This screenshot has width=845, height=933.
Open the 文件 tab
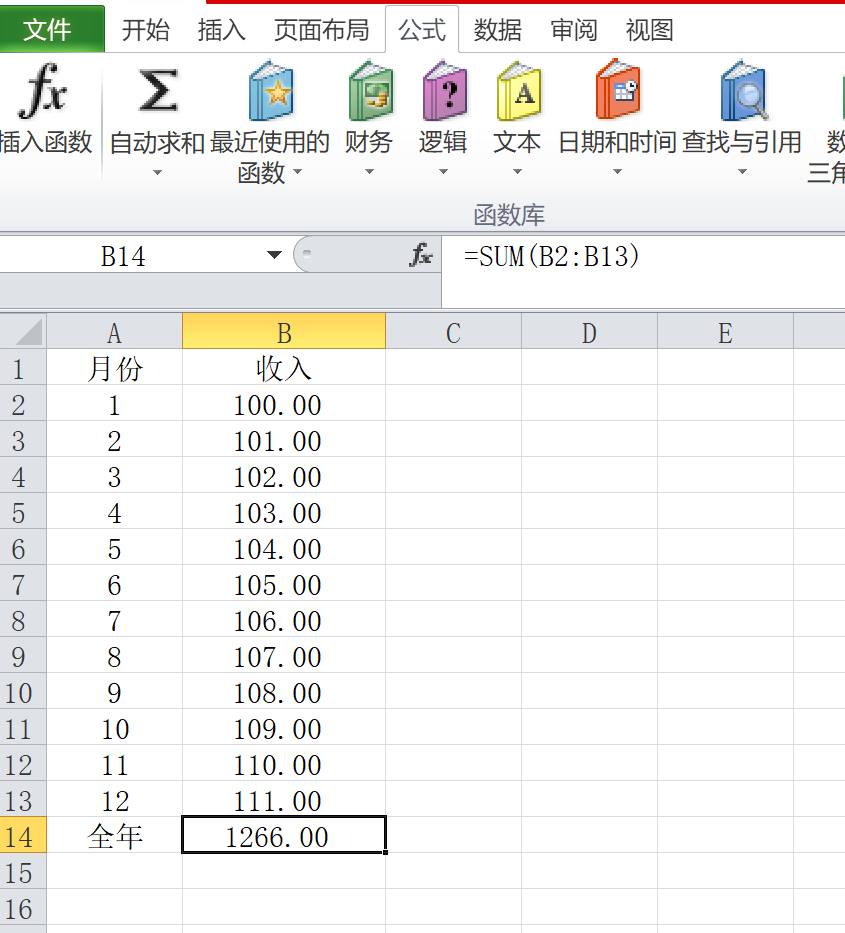point(52,29)
